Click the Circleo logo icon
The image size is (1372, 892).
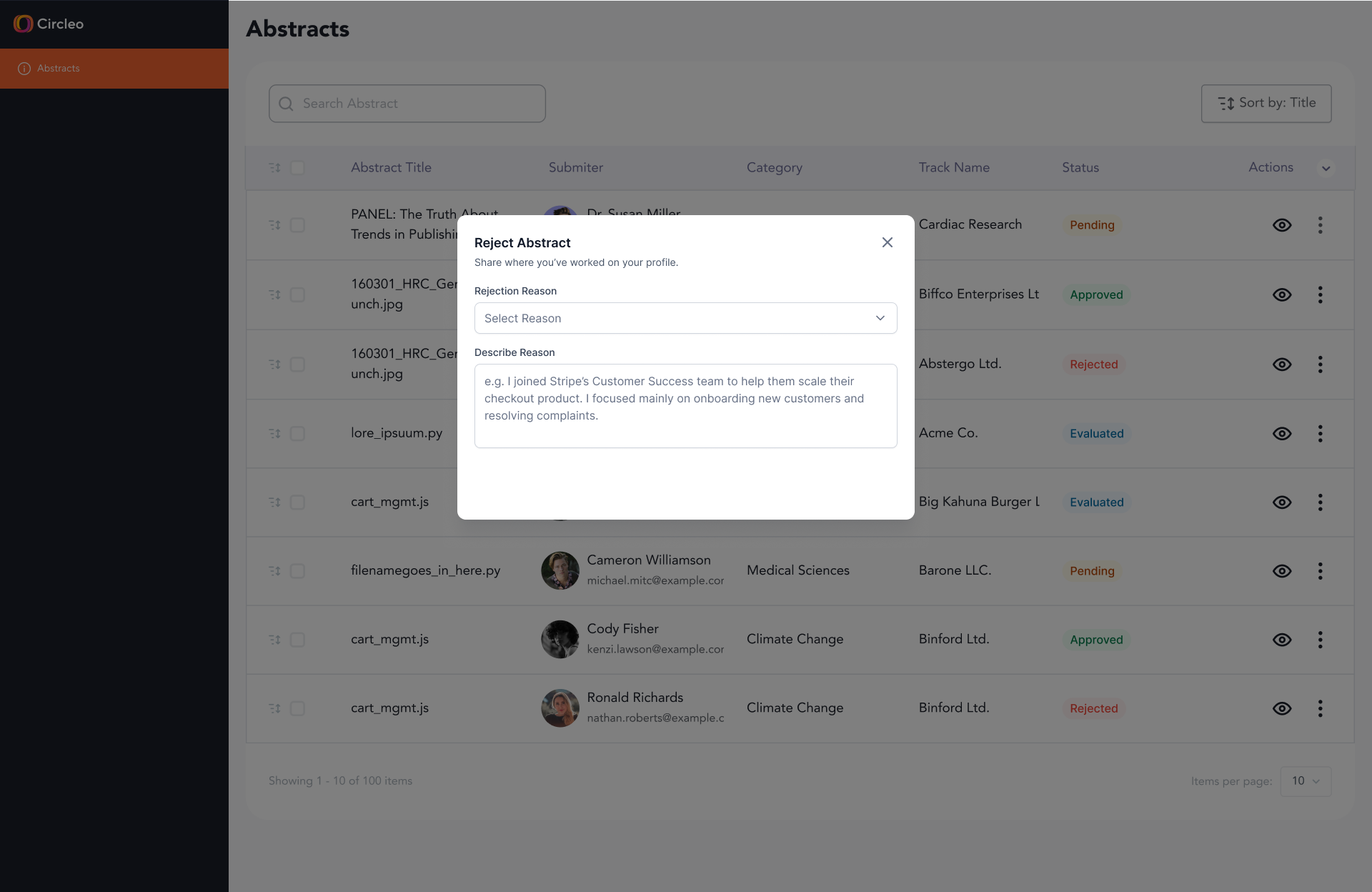coord(23,24)
